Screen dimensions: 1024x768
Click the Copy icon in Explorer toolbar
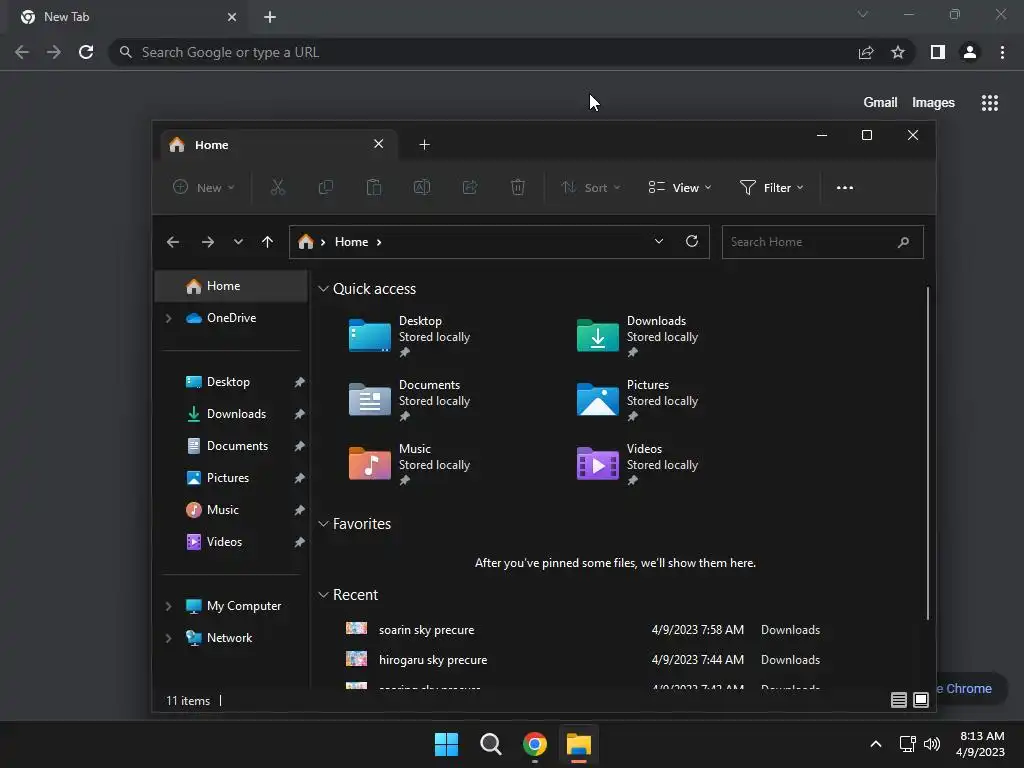325,187
